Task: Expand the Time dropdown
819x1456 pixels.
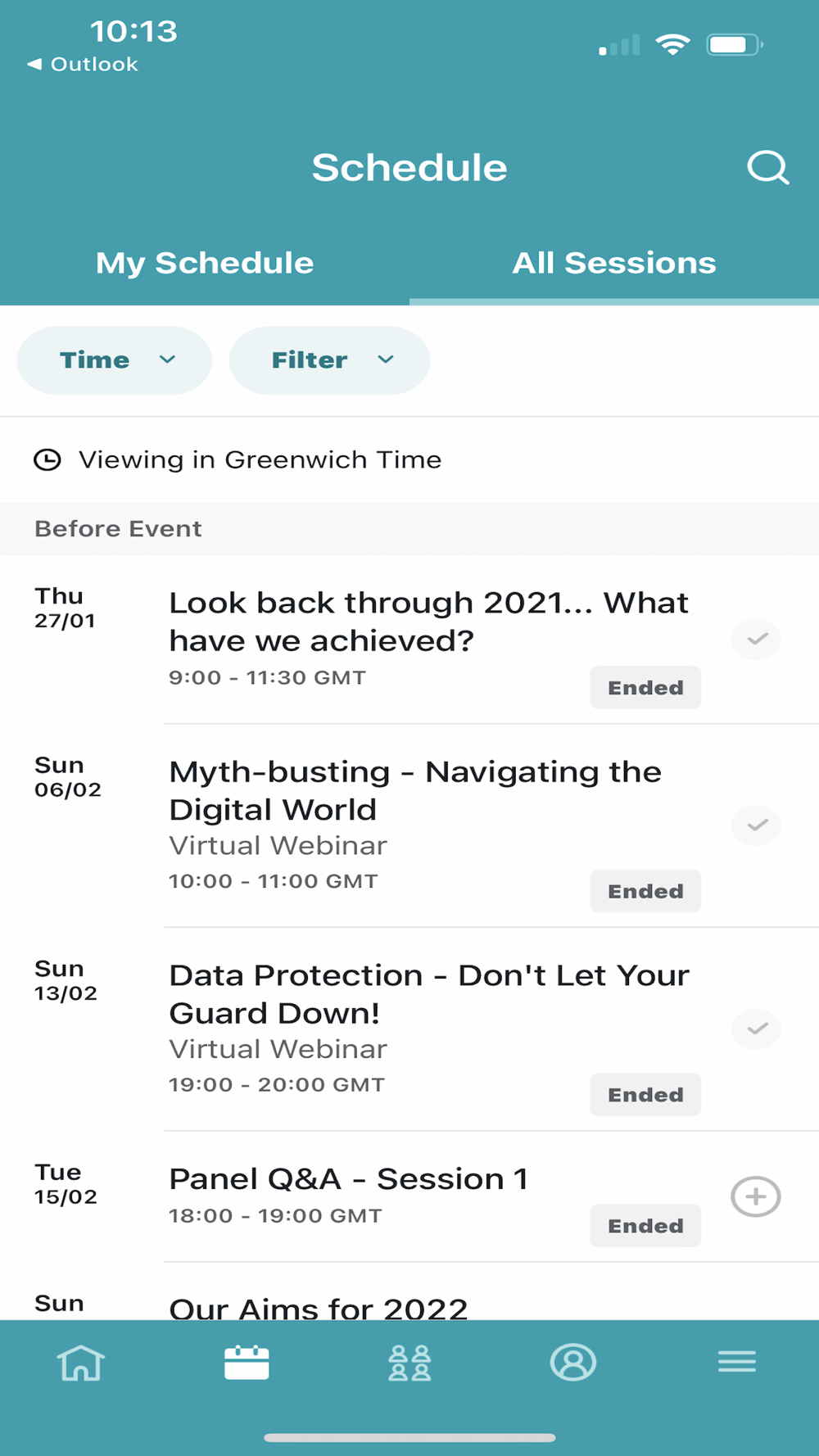Action: click(115, 360)
